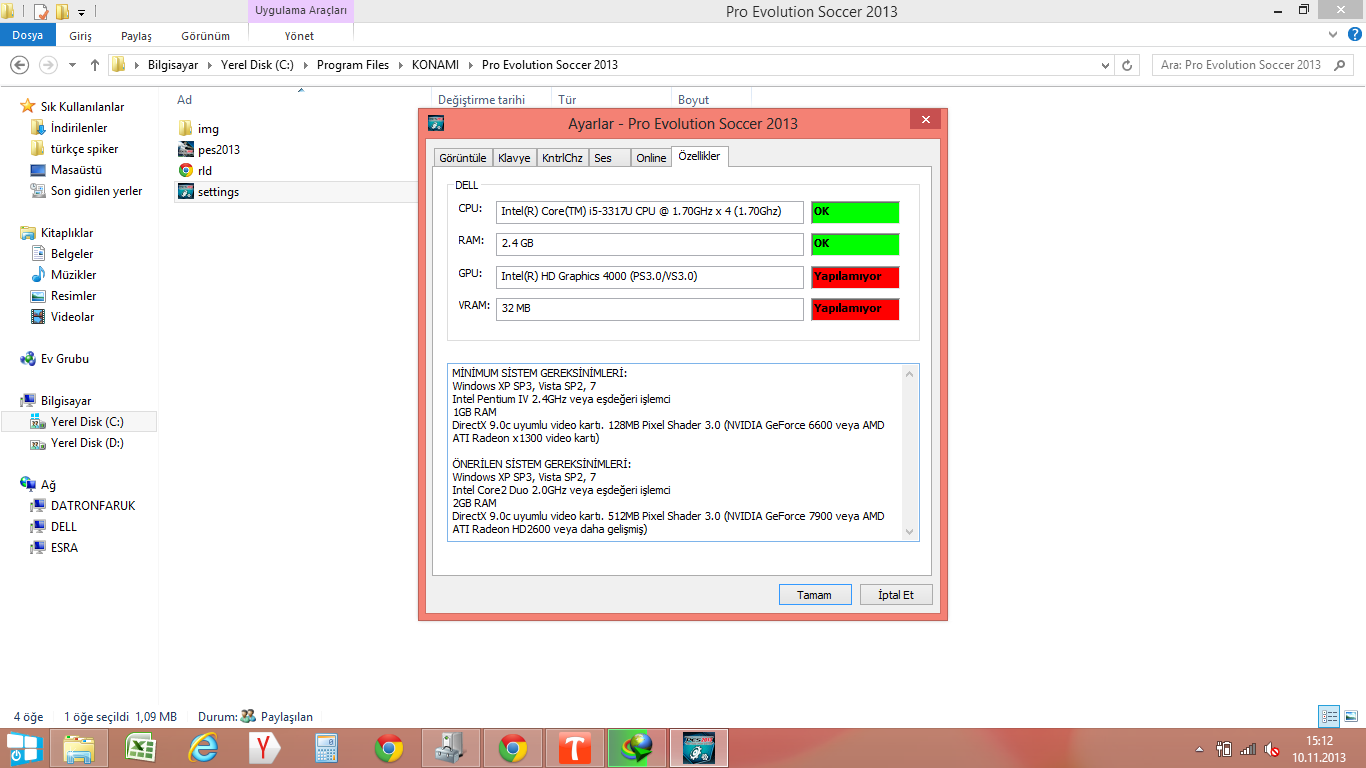Click the Explorer Back arrow button

[x=19, y=65]
